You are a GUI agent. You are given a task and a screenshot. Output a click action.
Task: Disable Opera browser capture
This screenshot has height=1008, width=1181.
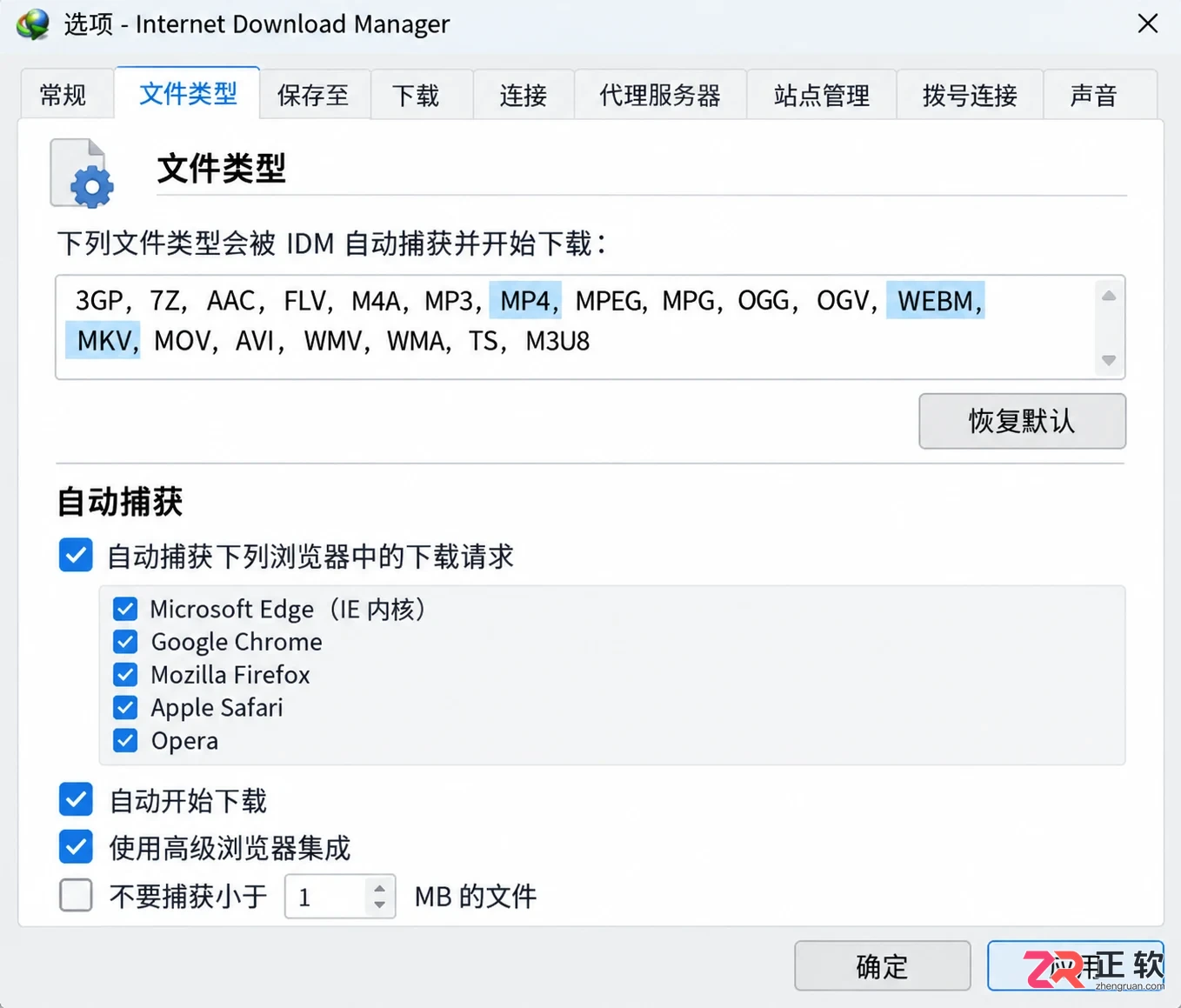coord(125,741)
